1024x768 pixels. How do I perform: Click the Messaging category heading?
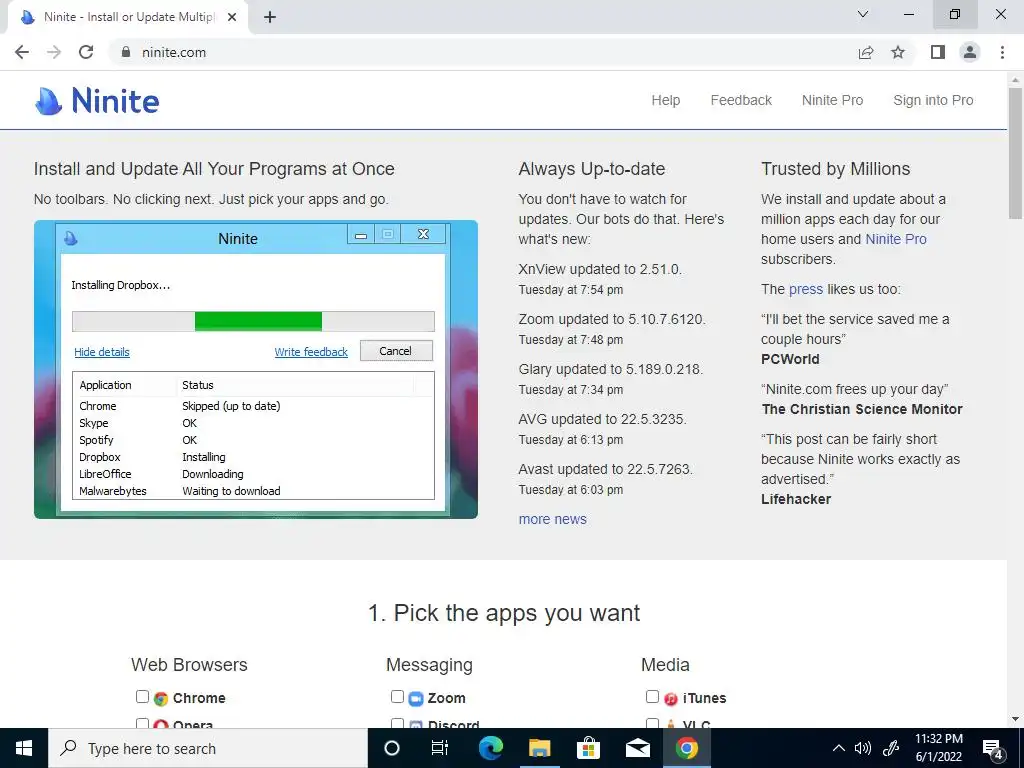[x=429, y=665]
